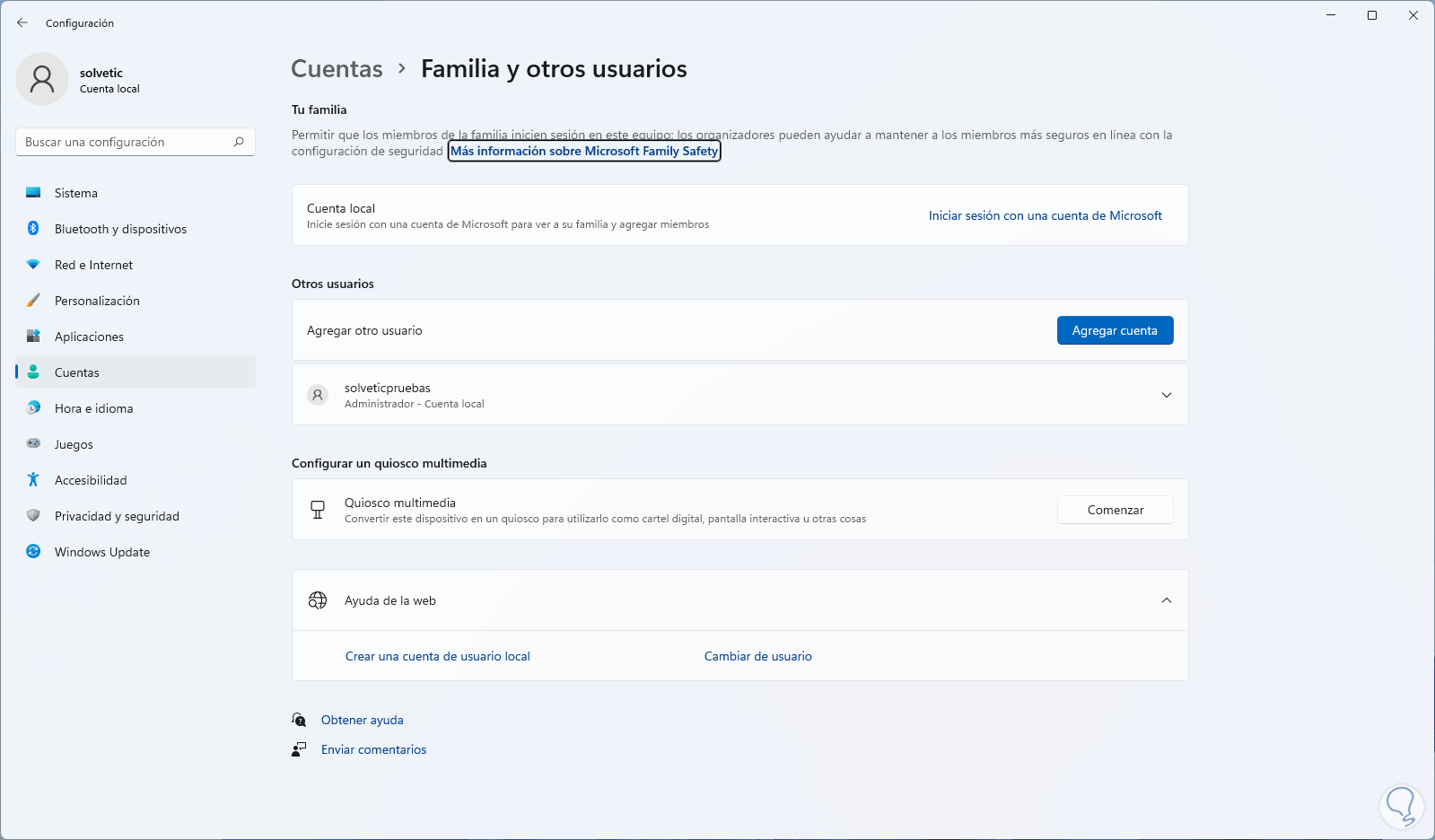Image resolution: width=1435 pixels, height=840 pixels.
Task: Focus the Buscar una configuración field
Action: click(126, 142)
